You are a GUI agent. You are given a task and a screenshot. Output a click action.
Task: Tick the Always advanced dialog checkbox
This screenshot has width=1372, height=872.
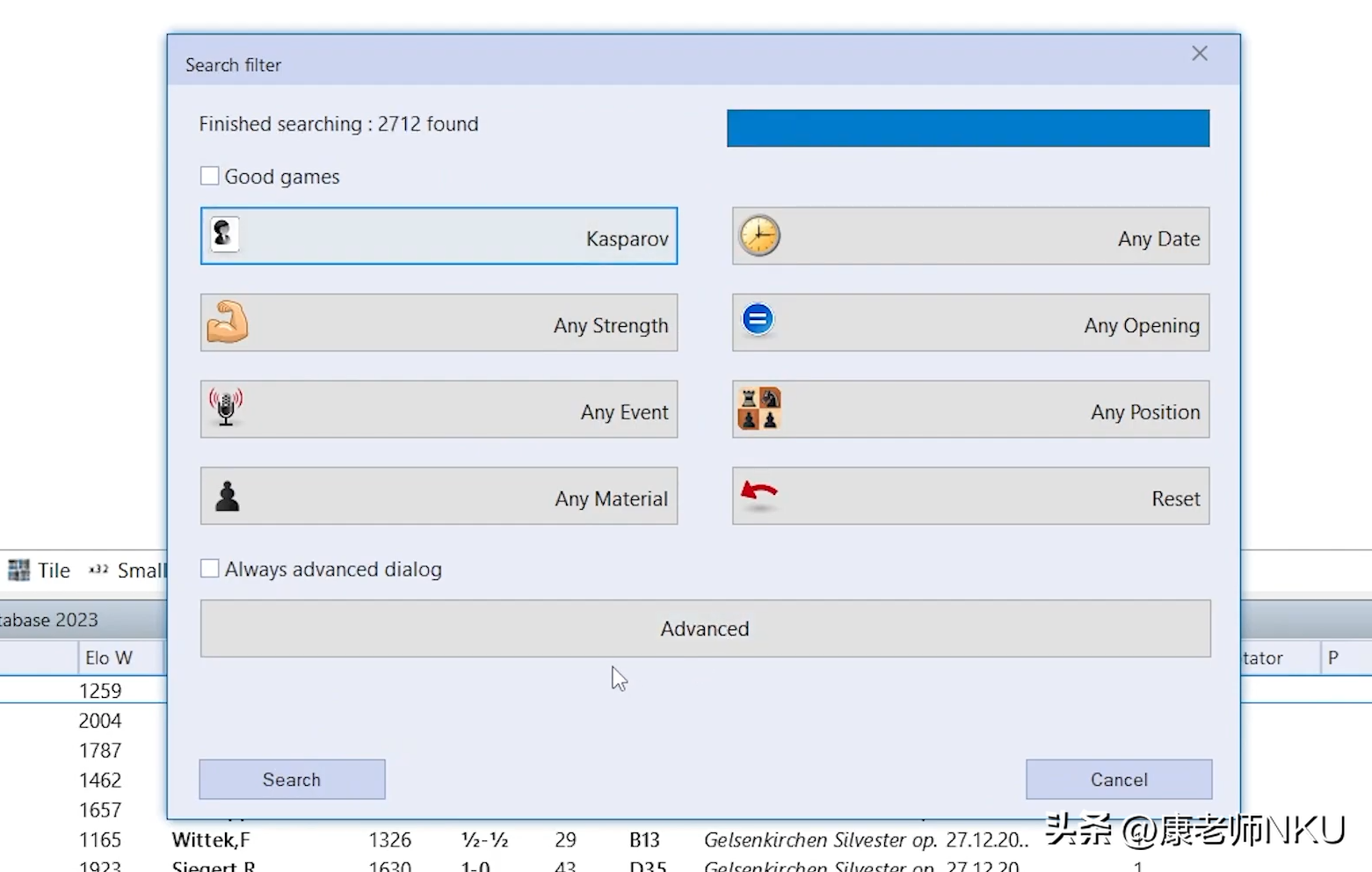coord(209,569)
